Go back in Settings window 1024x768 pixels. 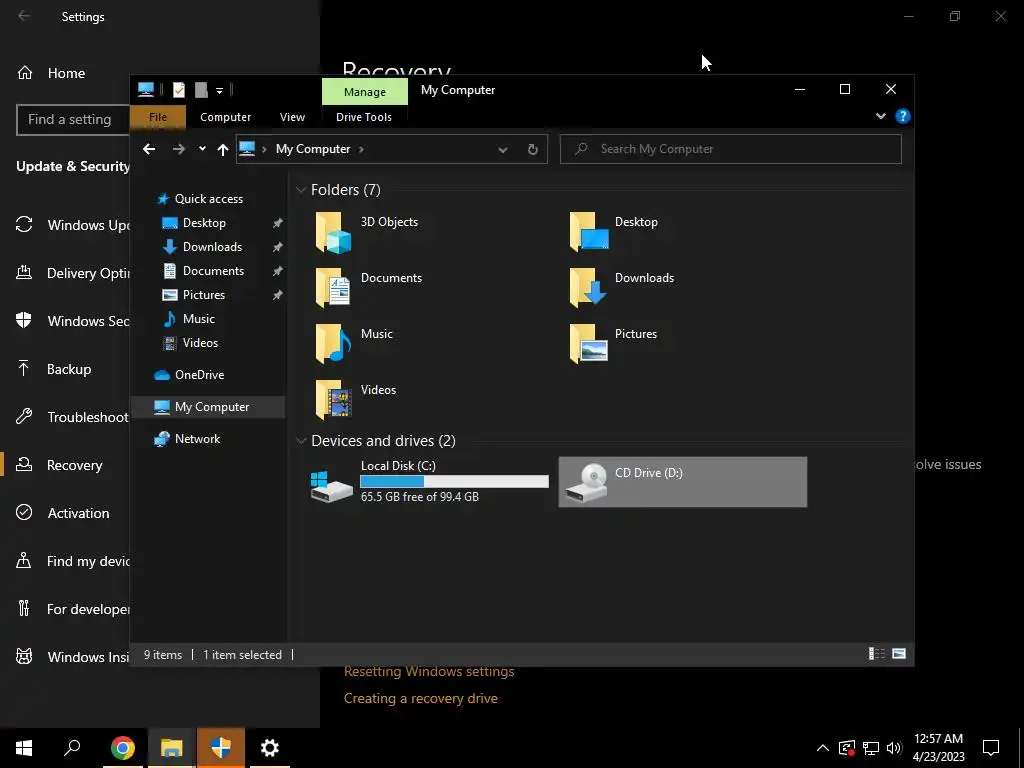click(24, 16)
